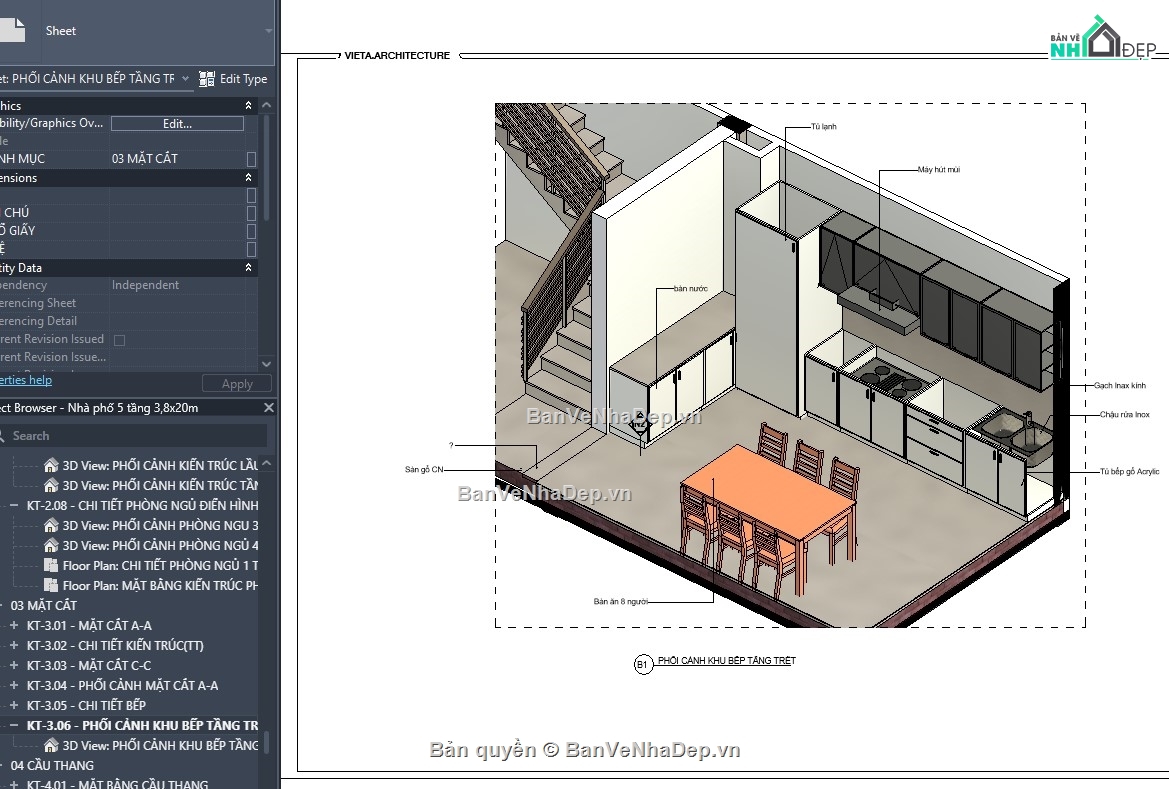
Task: Click Floor Plan icon for CHI TIẾT PHÒNG NGỦ 1
Action: coord(51,565)
